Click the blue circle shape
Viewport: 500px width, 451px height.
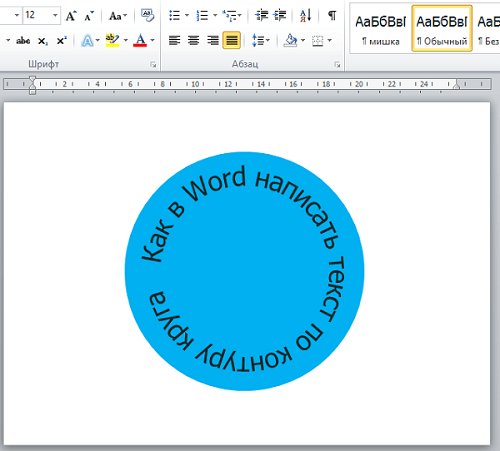[x=245, y=271]
